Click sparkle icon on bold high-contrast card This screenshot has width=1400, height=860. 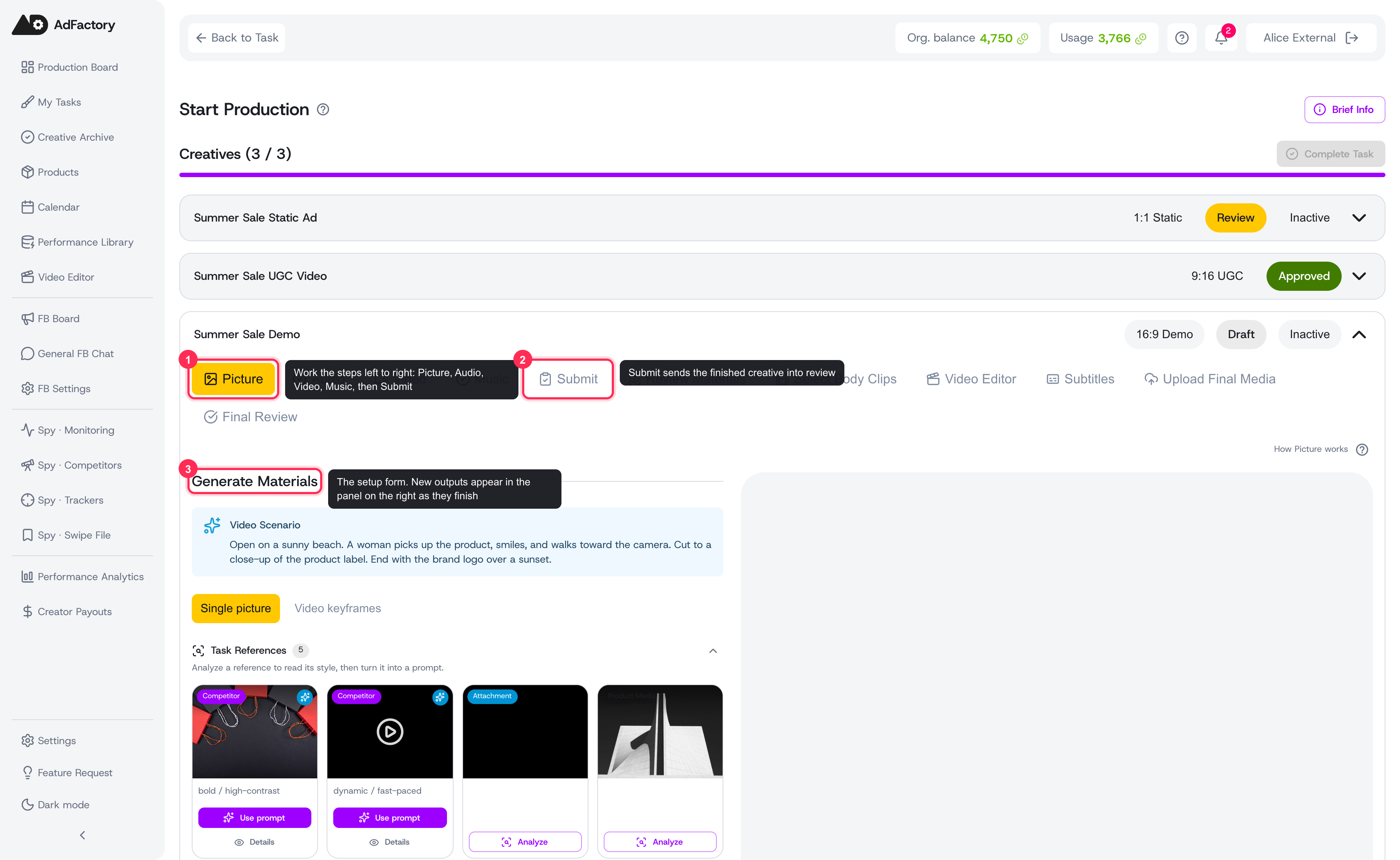[x=305, y=697]
